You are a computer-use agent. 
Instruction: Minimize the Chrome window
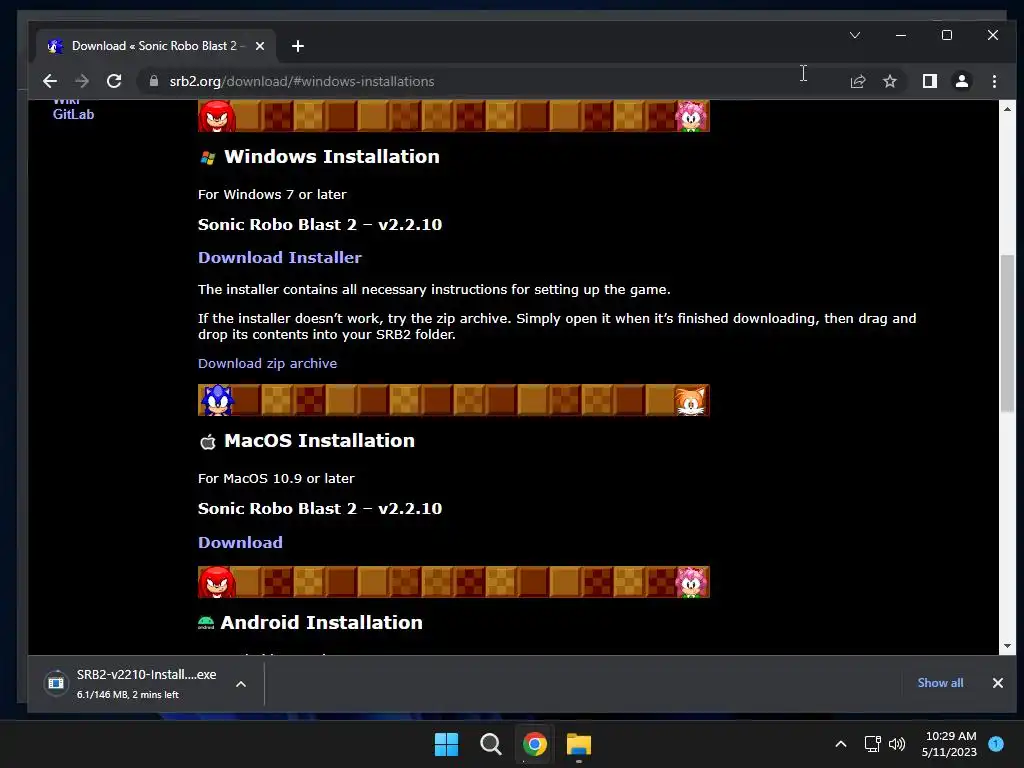(901, 35)
